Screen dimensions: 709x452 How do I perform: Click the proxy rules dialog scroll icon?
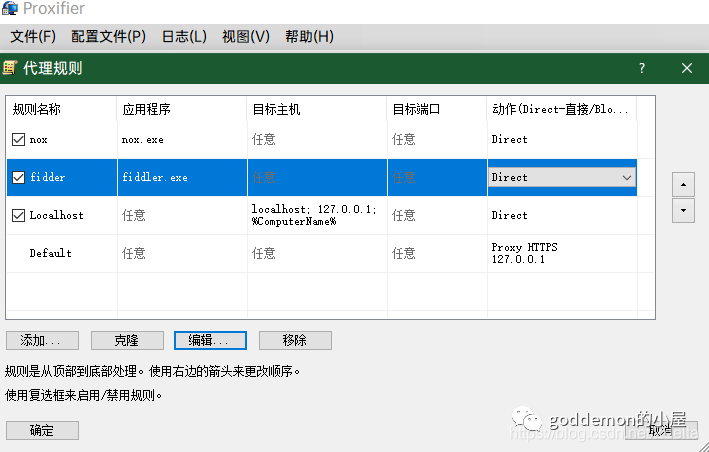click(x=10, y=68)
